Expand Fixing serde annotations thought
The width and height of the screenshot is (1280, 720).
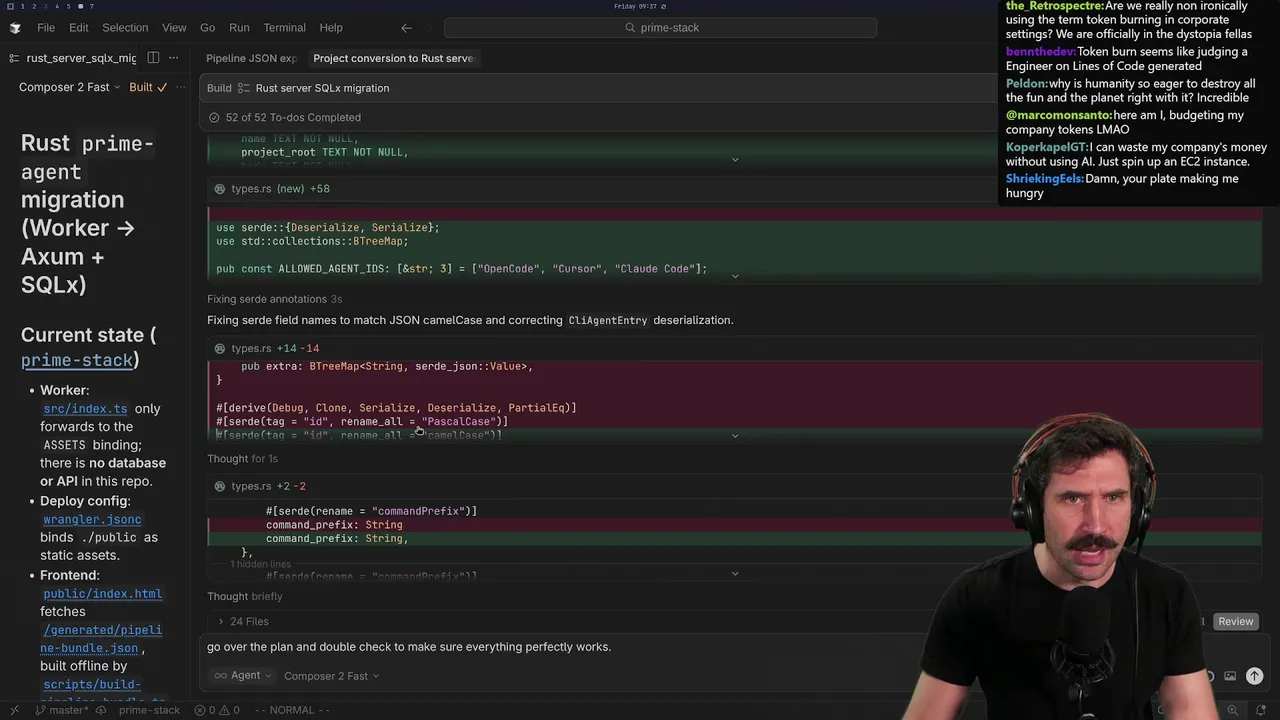click(x=274, y=299)
